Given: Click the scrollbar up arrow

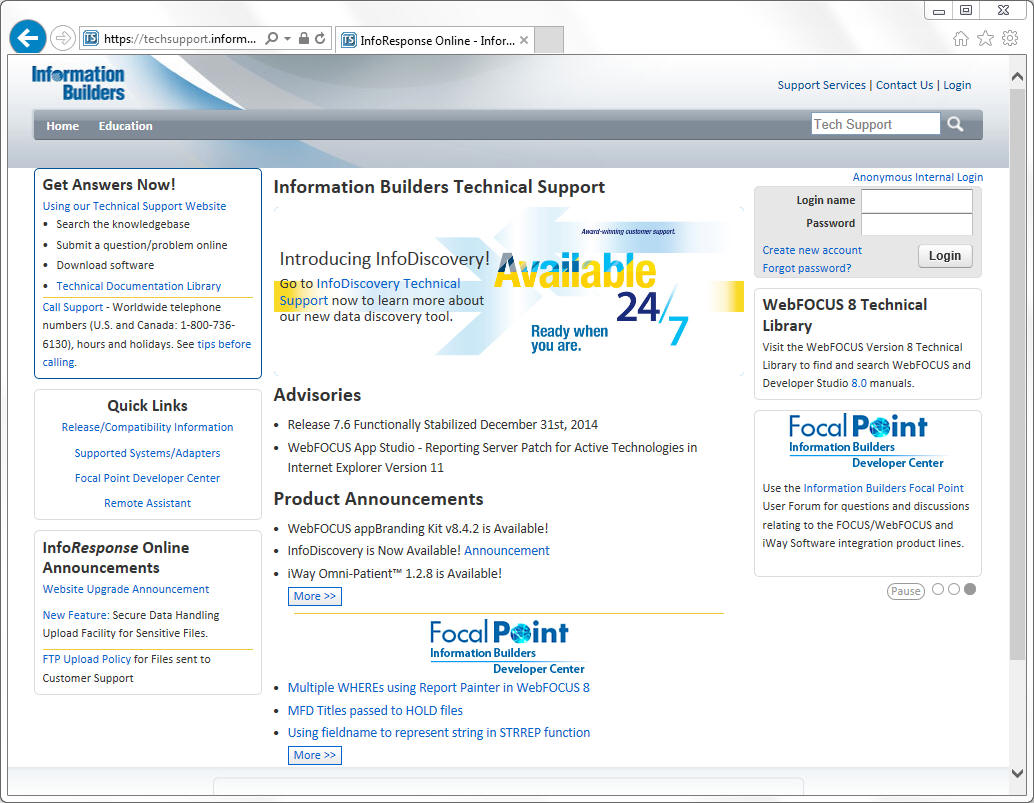Looking at the screenshot, I should [1018, 77].
